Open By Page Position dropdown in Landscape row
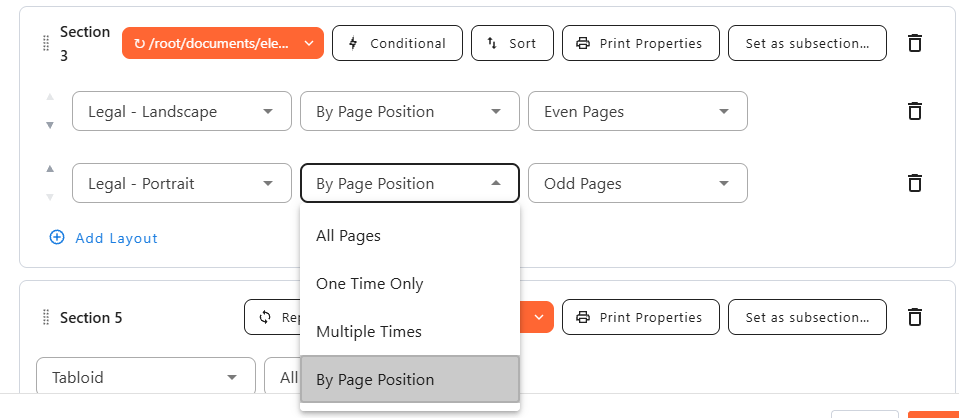Screen dimensions: 959x418 click(x=410, y=111)
